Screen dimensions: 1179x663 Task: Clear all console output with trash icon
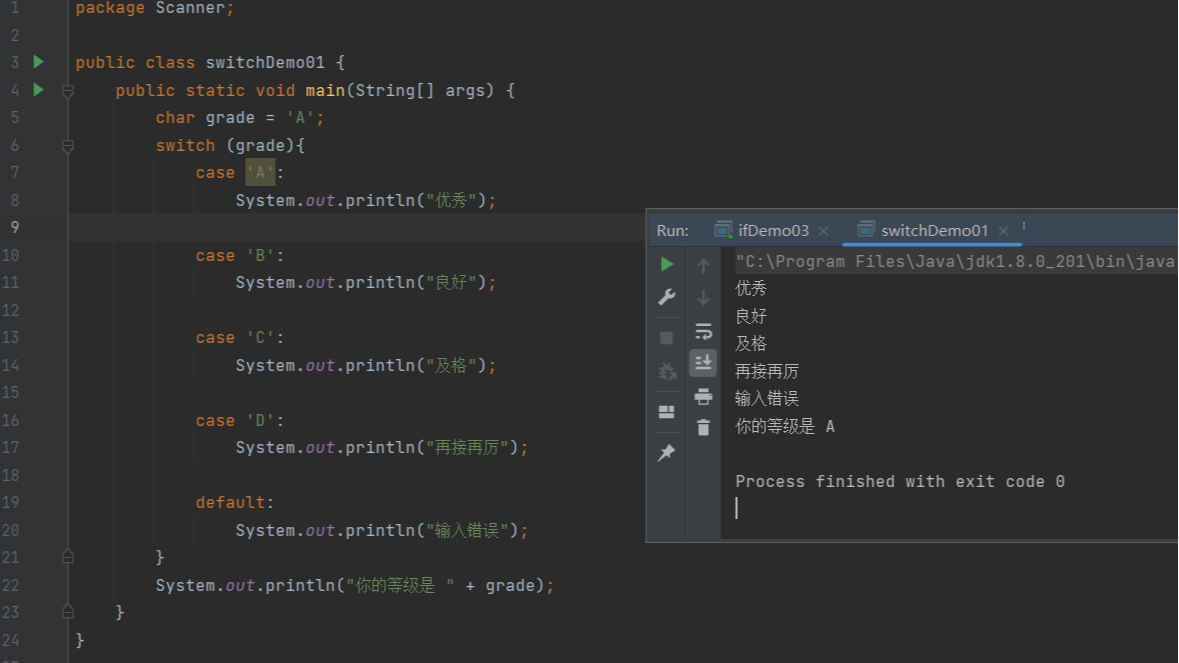click(703, 427)
